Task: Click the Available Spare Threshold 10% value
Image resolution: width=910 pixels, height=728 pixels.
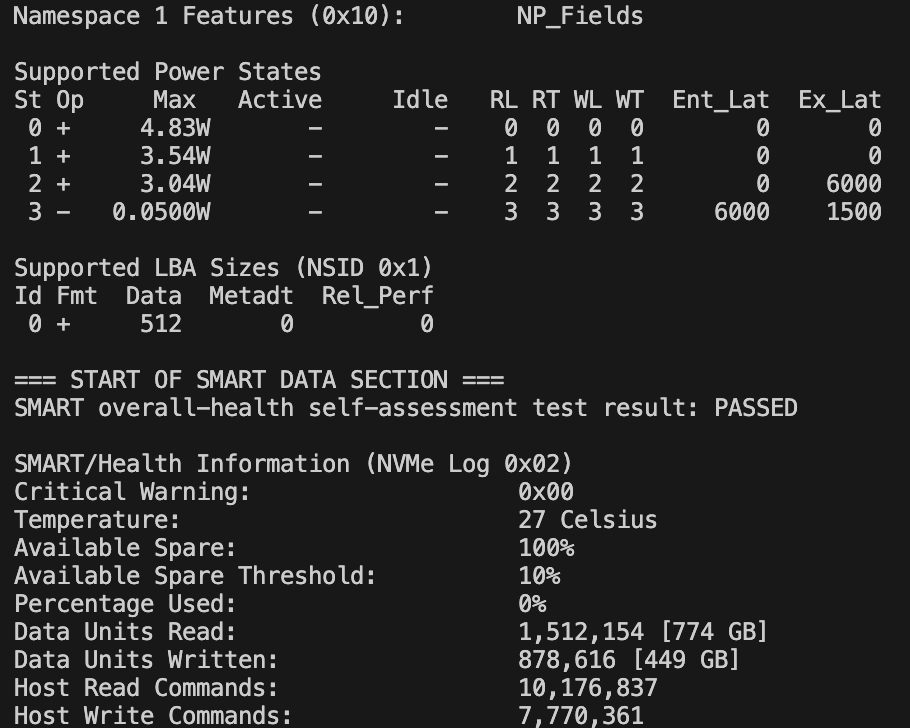Action: [538, 576]
